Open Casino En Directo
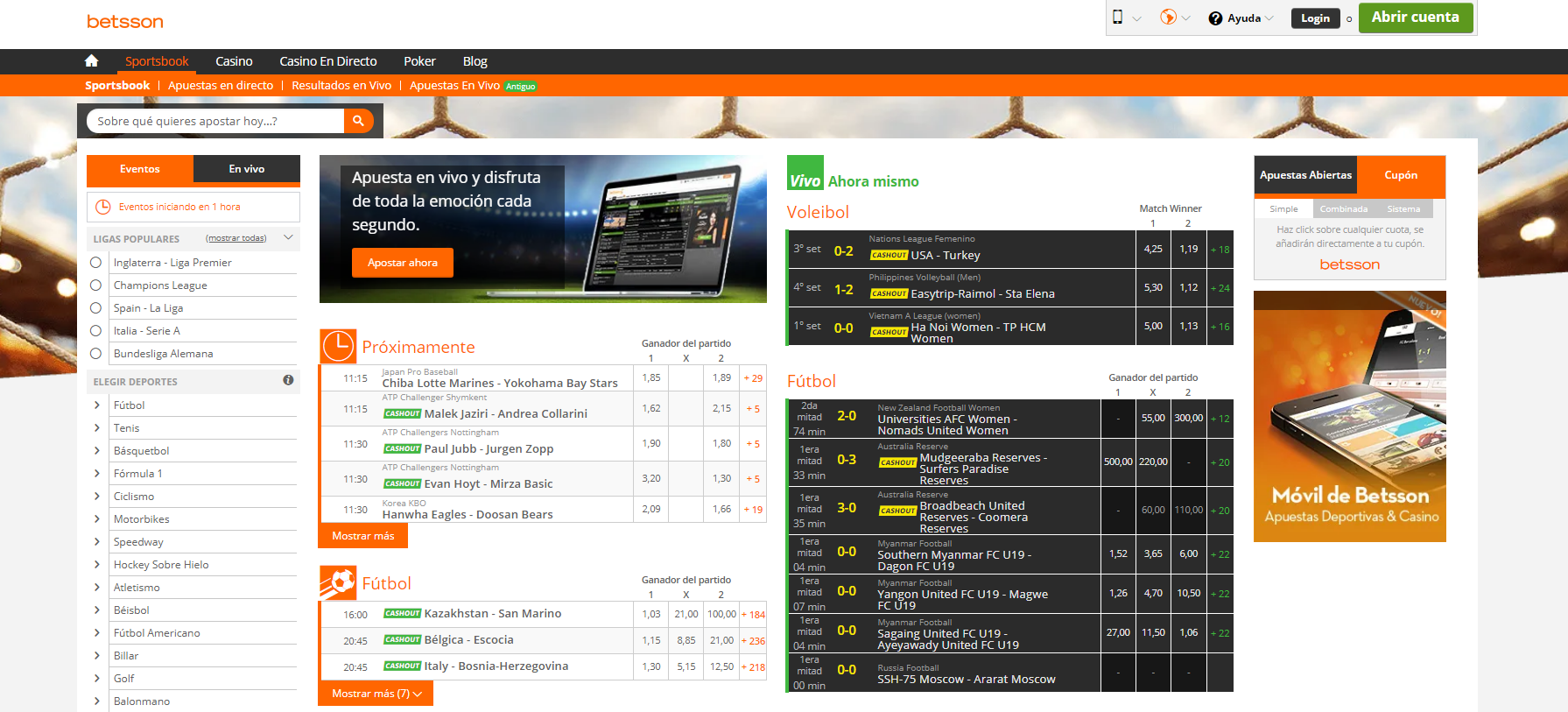Viewport: 1568px width, 712px height. click(x=328, y=61)
